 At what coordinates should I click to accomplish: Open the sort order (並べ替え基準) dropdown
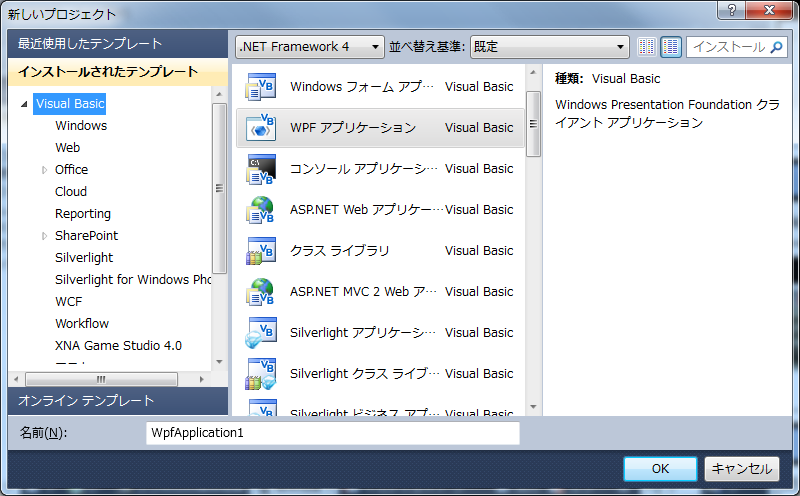click(549, 47)
